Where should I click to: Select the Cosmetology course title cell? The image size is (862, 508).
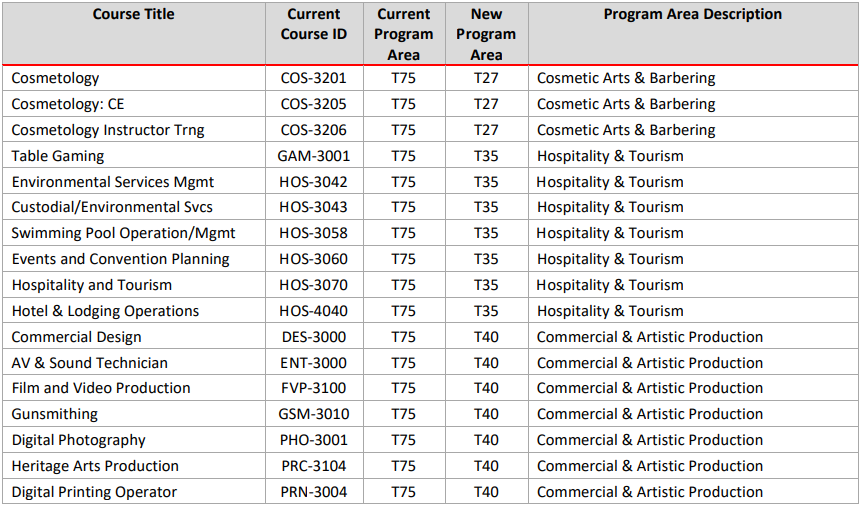coord(56,78)
